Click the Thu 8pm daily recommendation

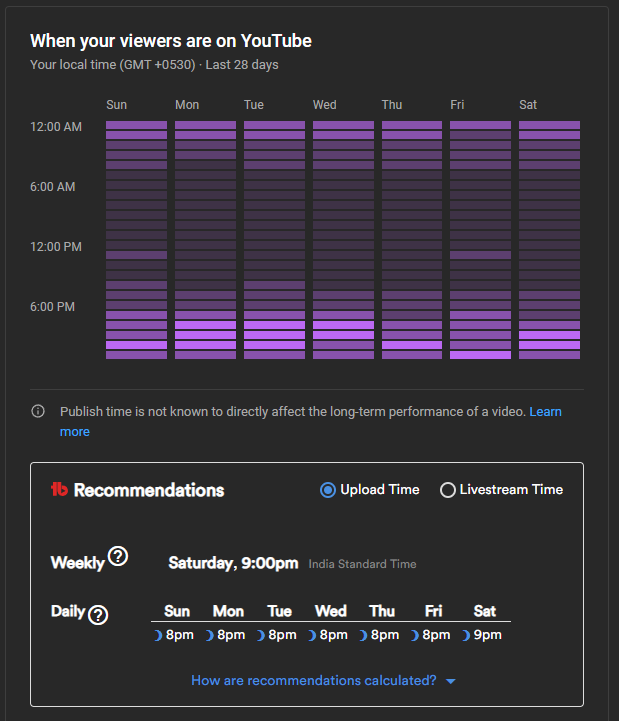(384, 635)
